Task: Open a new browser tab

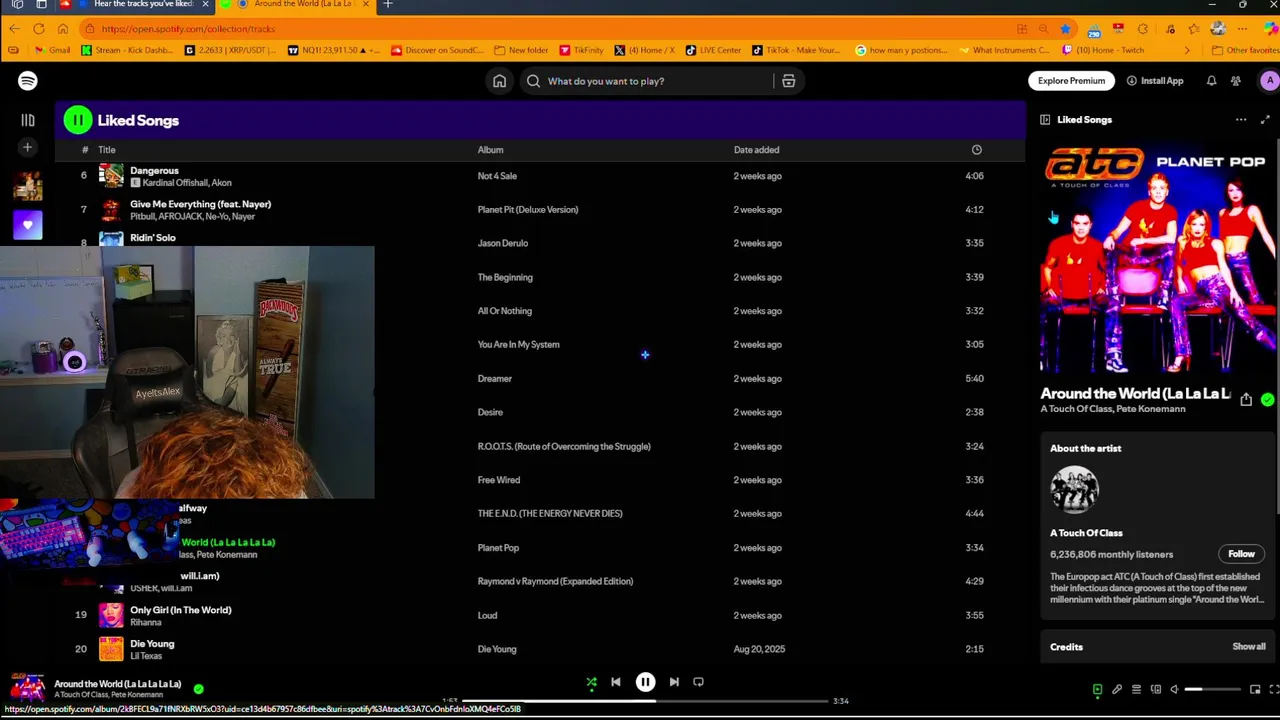Action: [388, 4]
